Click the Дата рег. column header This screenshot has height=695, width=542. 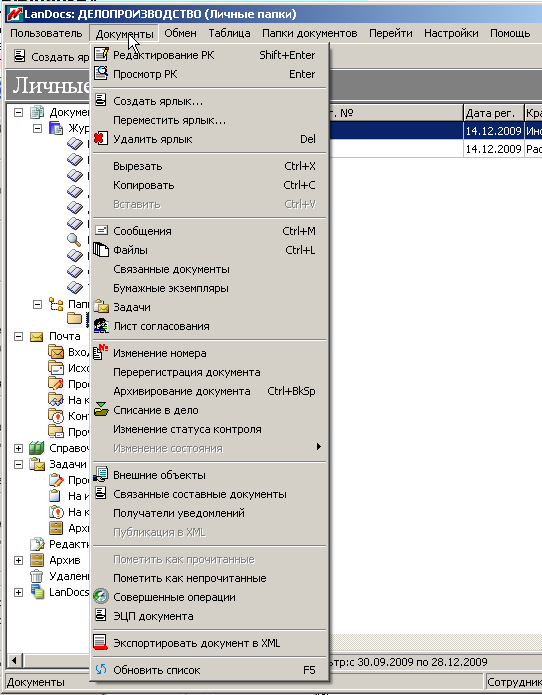[494, 113]
